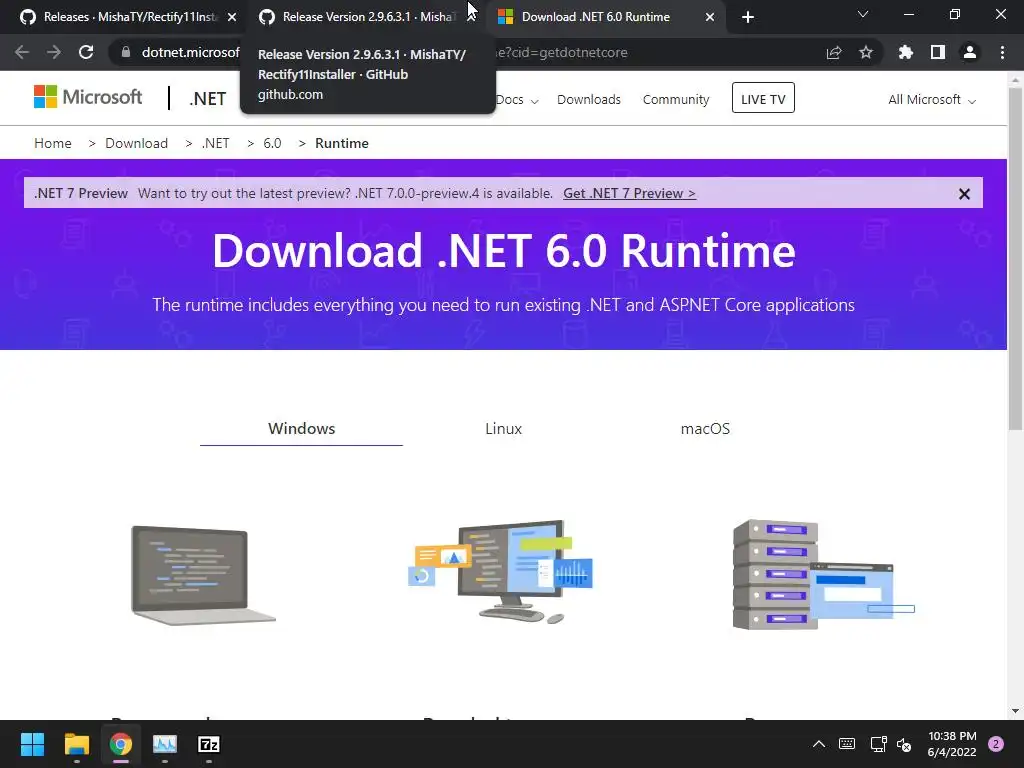Go back using the browser back arrow

[x=22, y=52]
